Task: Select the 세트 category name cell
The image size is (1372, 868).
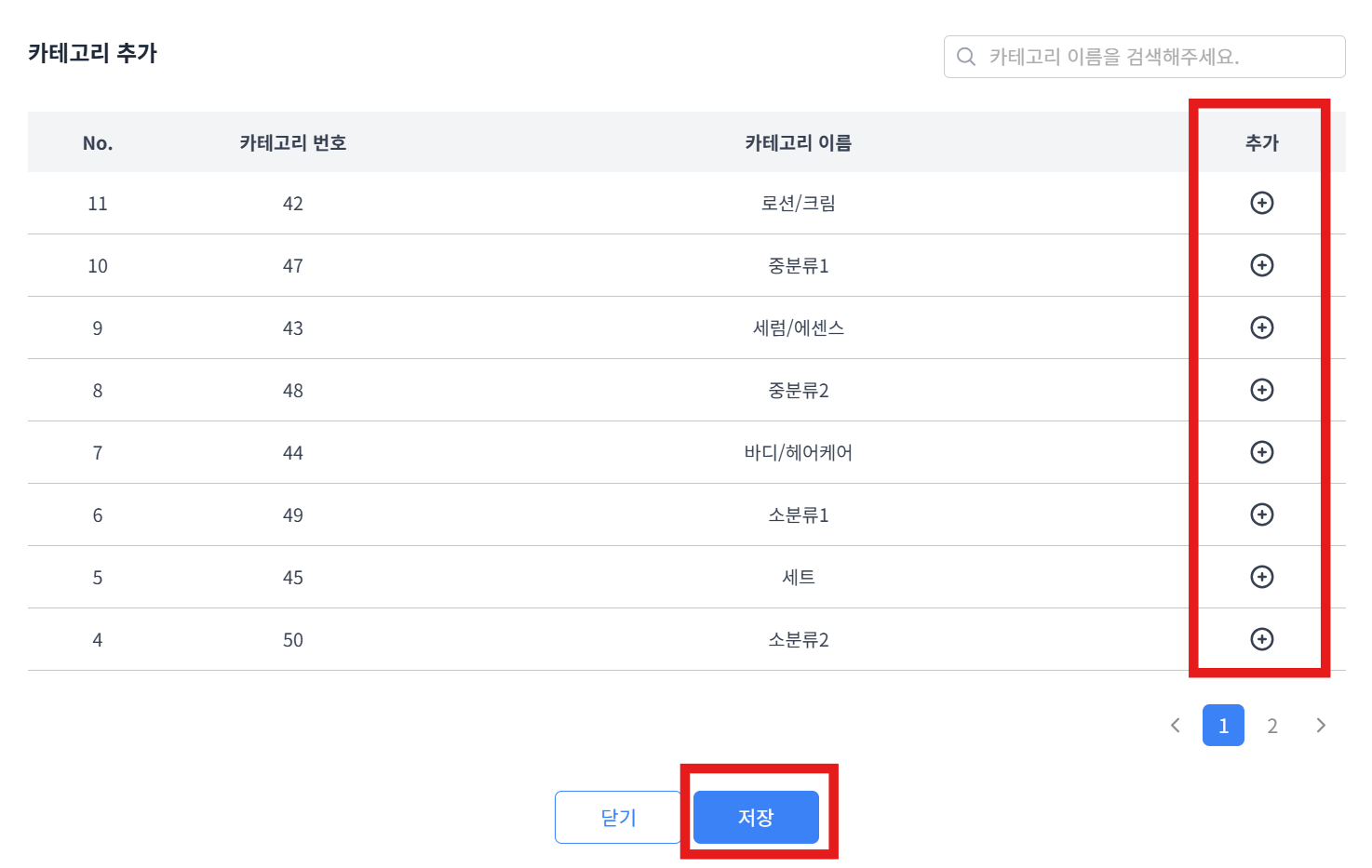Action: (x=798, y=577)
